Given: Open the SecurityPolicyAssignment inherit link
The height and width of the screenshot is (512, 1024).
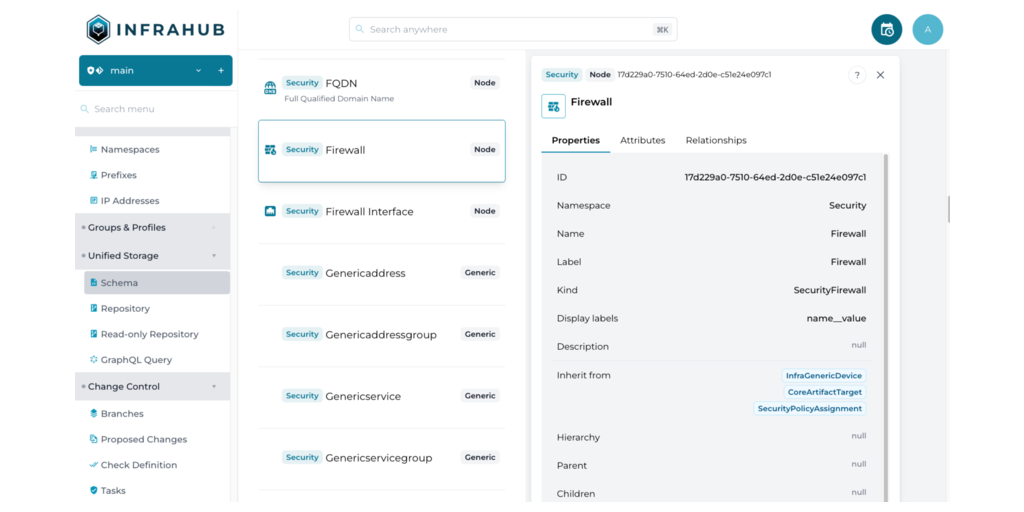Looking at the screenshot, I should point(809,409).
